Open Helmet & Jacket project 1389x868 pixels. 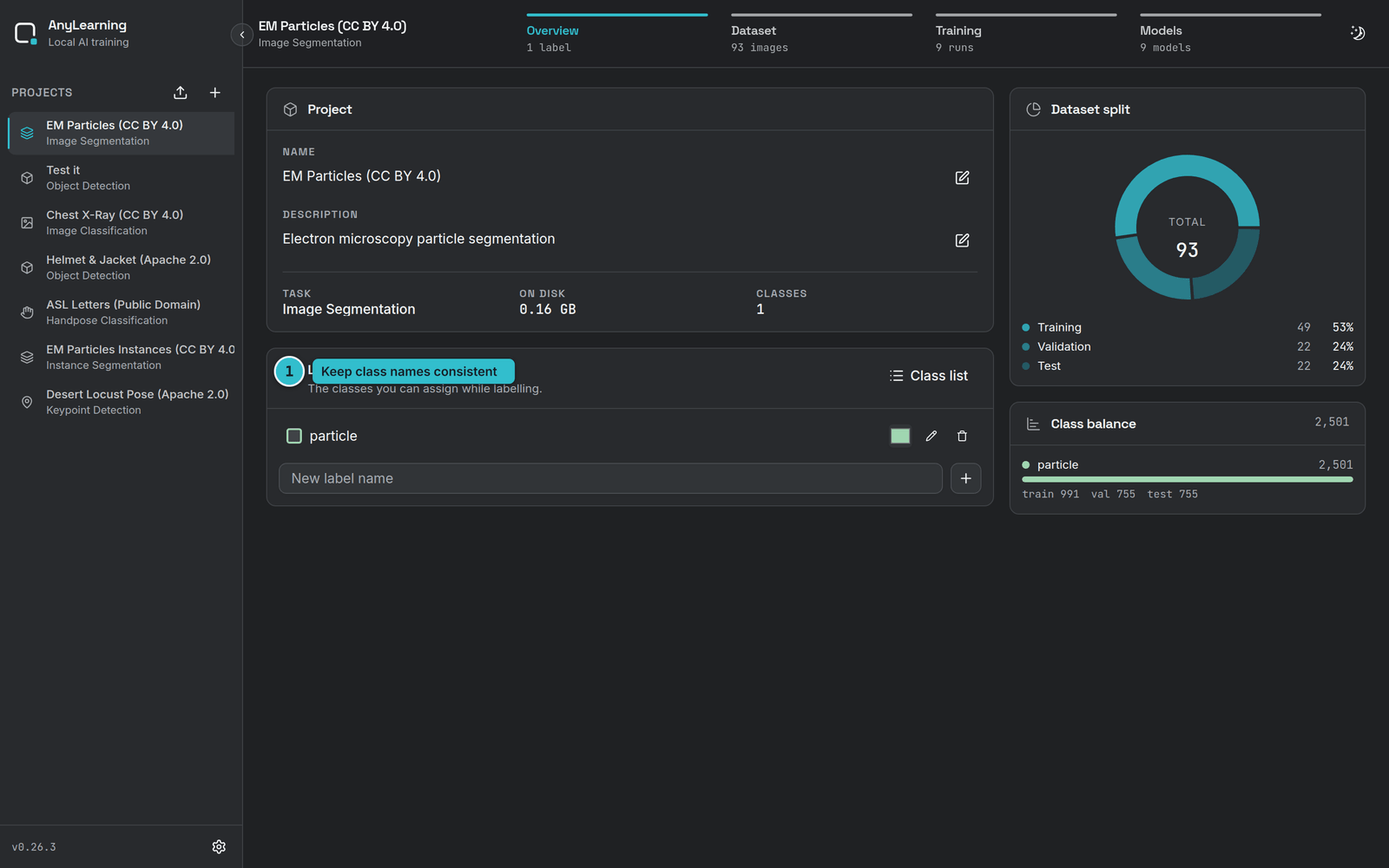tap(122, 267)
